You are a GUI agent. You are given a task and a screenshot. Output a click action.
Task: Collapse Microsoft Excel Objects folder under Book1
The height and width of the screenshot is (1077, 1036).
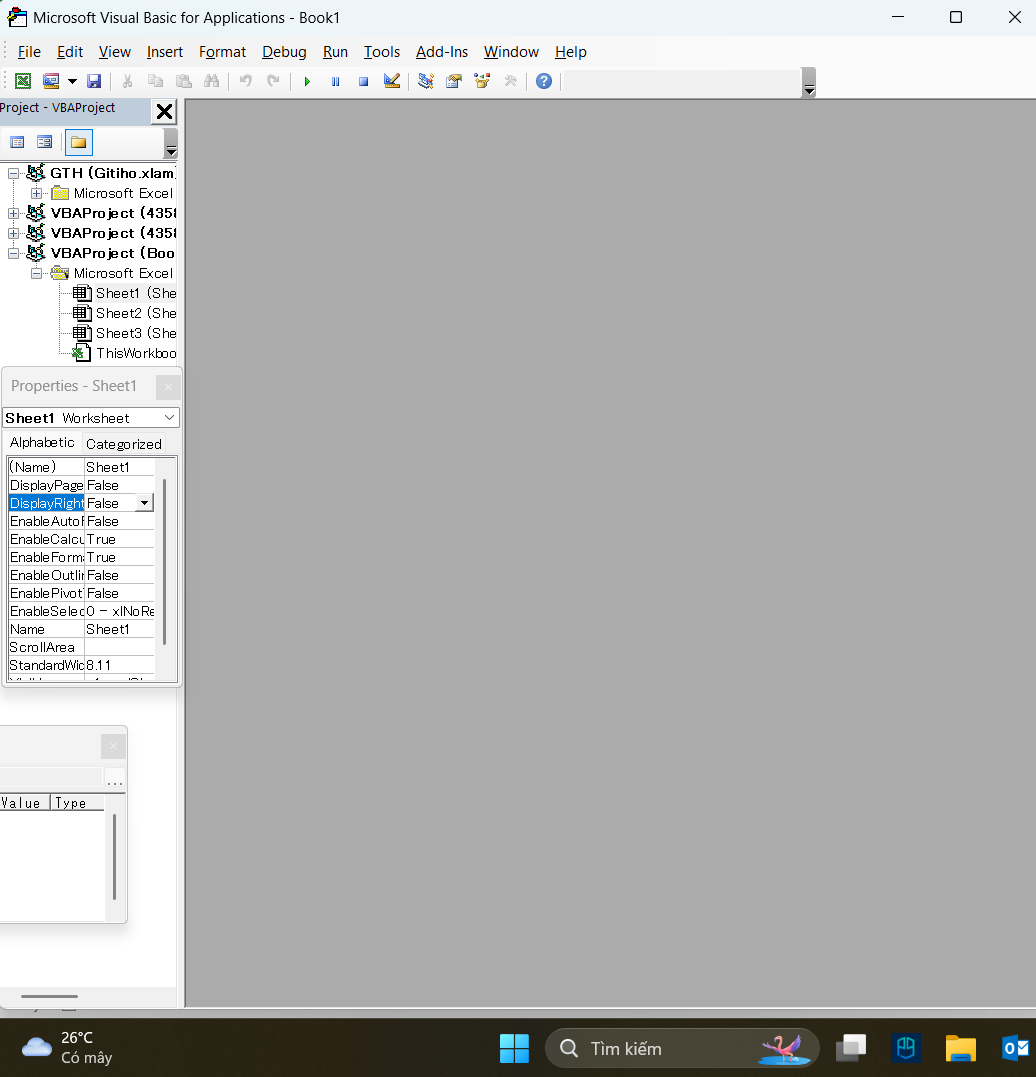pos(36,273)
